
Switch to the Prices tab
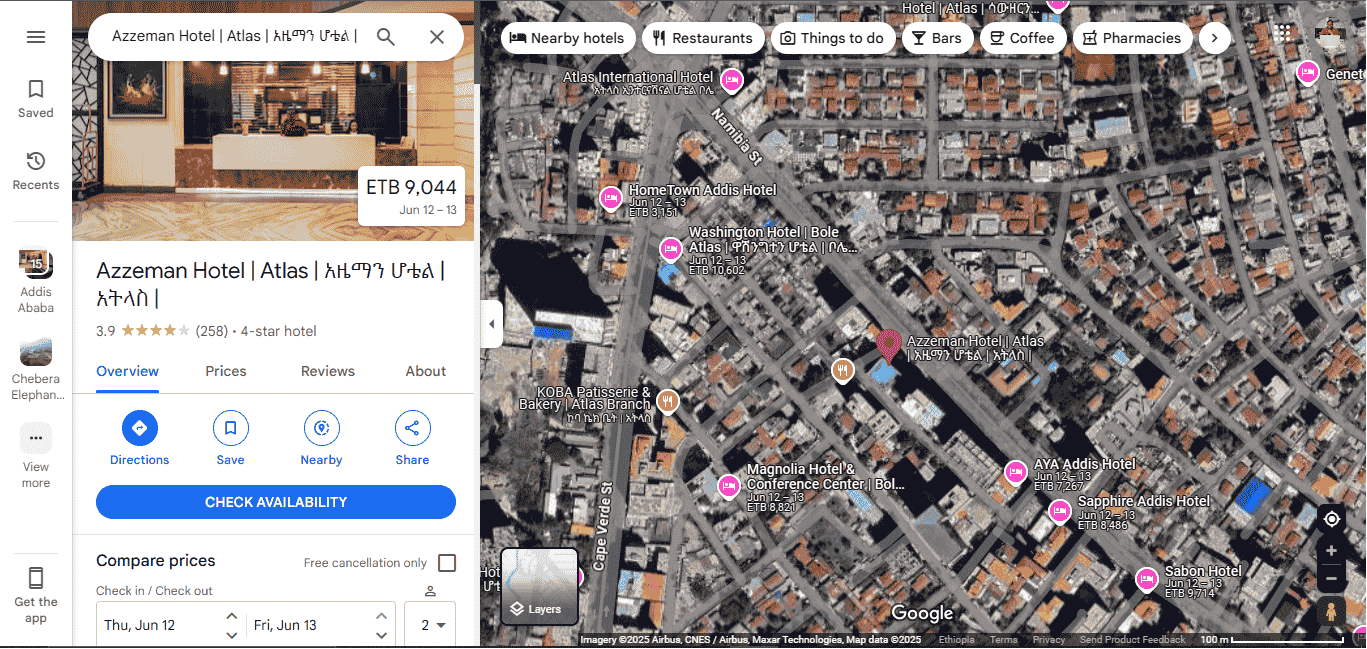click(226, 371)
